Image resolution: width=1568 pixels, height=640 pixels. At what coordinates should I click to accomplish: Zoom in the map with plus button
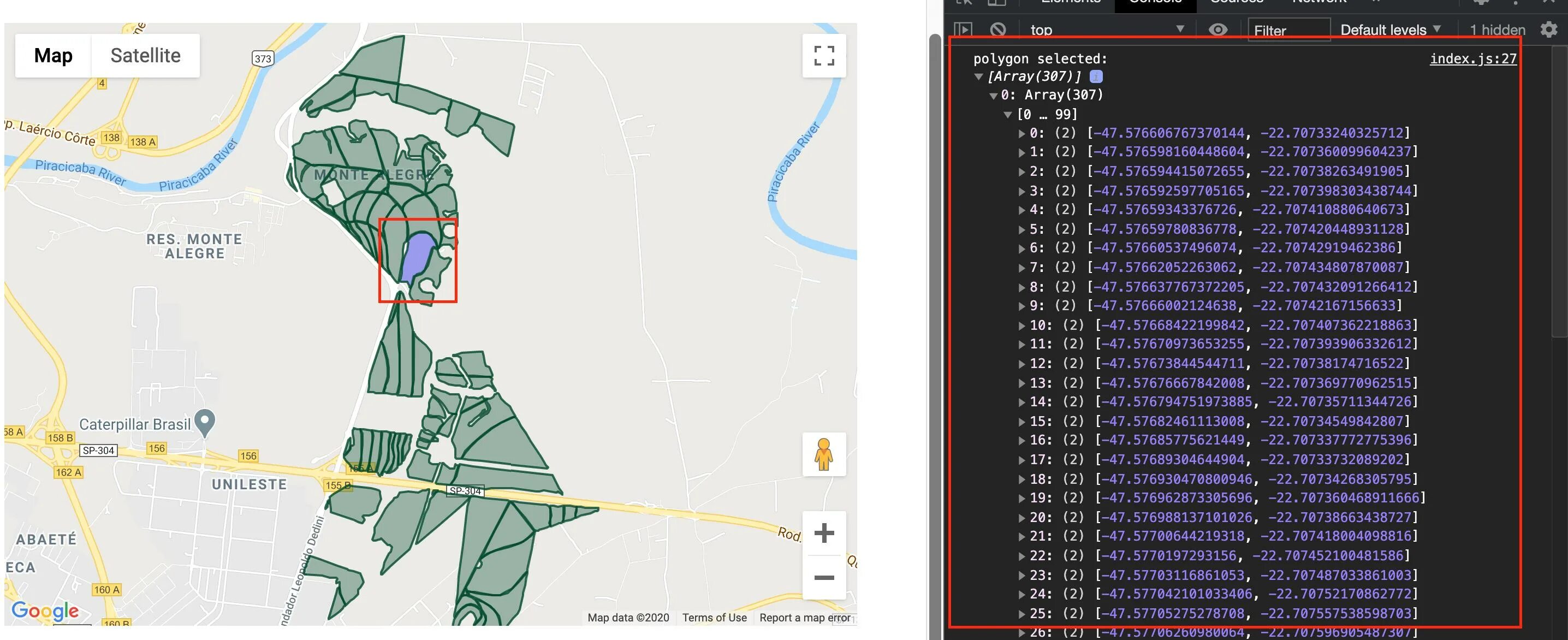(x=823, y=533)
